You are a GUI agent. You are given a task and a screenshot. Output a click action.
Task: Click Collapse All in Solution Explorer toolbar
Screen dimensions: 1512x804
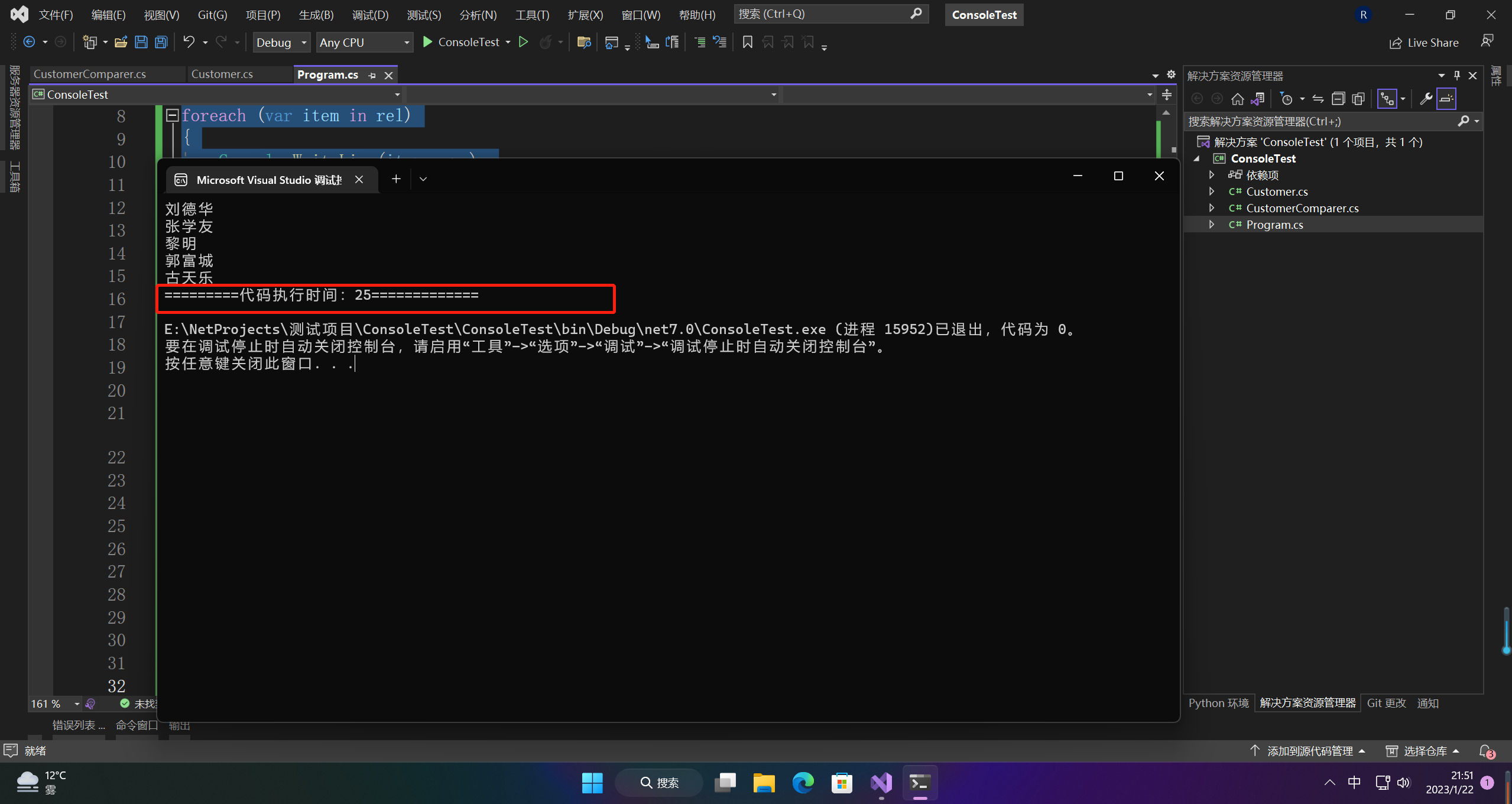[1338, 99]
